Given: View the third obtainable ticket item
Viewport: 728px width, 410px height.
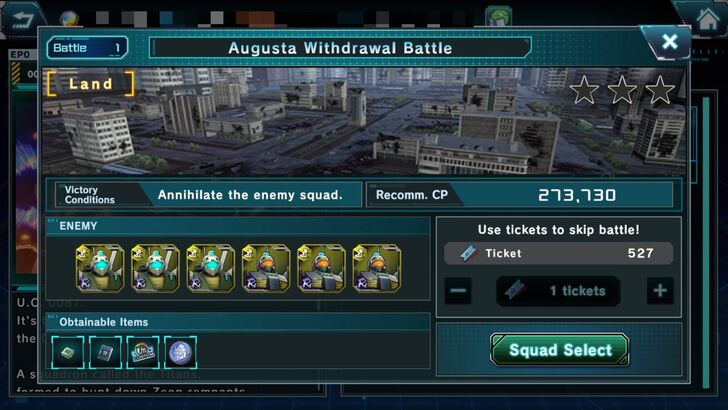Looking at the screenshot, I should [143, 352].
